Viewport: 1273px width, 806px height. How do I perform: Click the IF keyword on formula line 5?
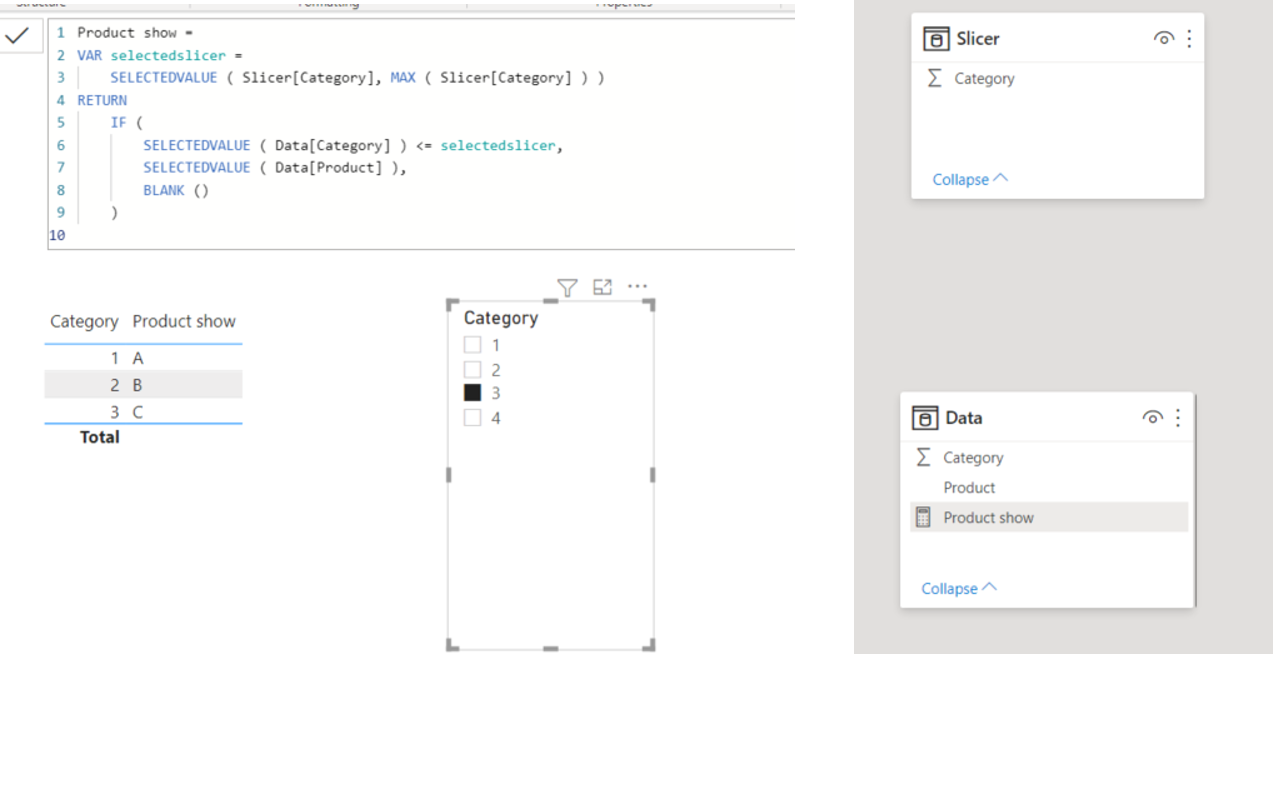click(x=118, y=122)
